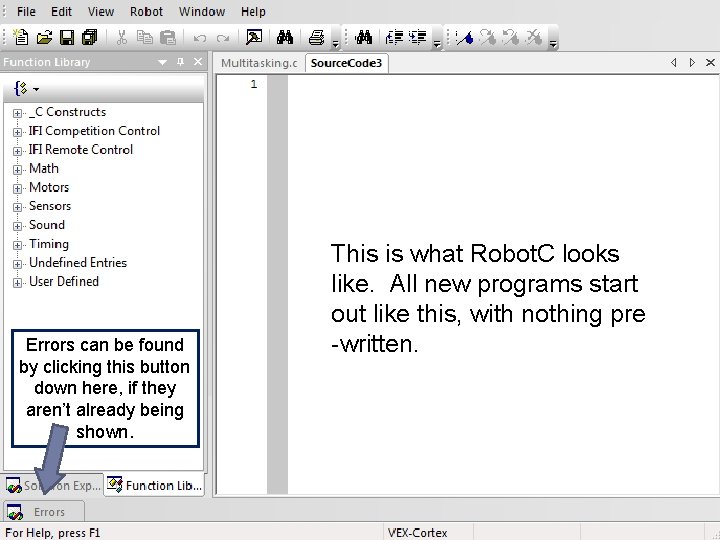
Task: Click the increase indent icon
Action: 417,37
